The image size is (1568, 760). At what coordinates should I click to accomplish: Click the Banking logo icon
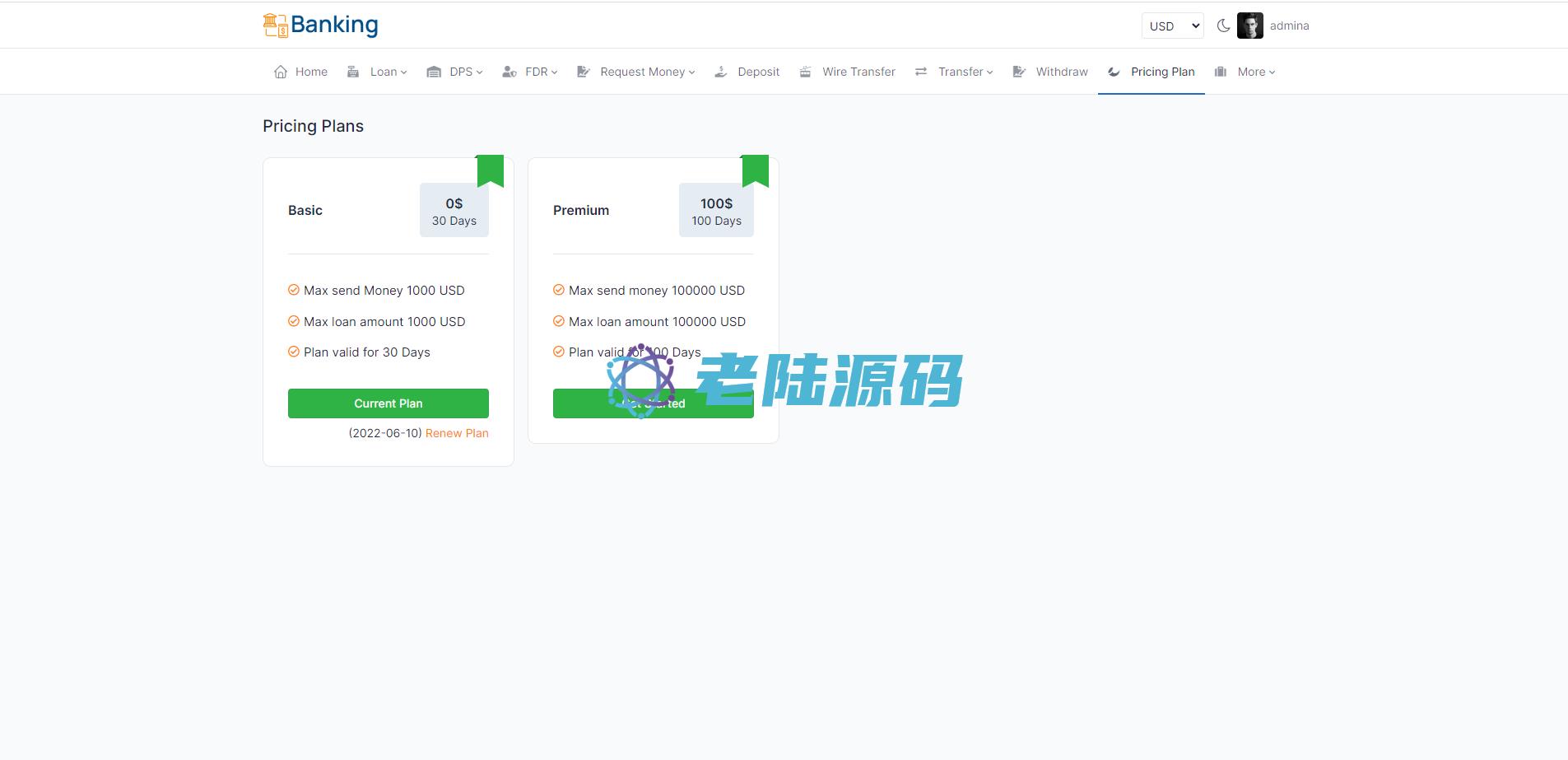pyautogui.click(x=275, y=26)
